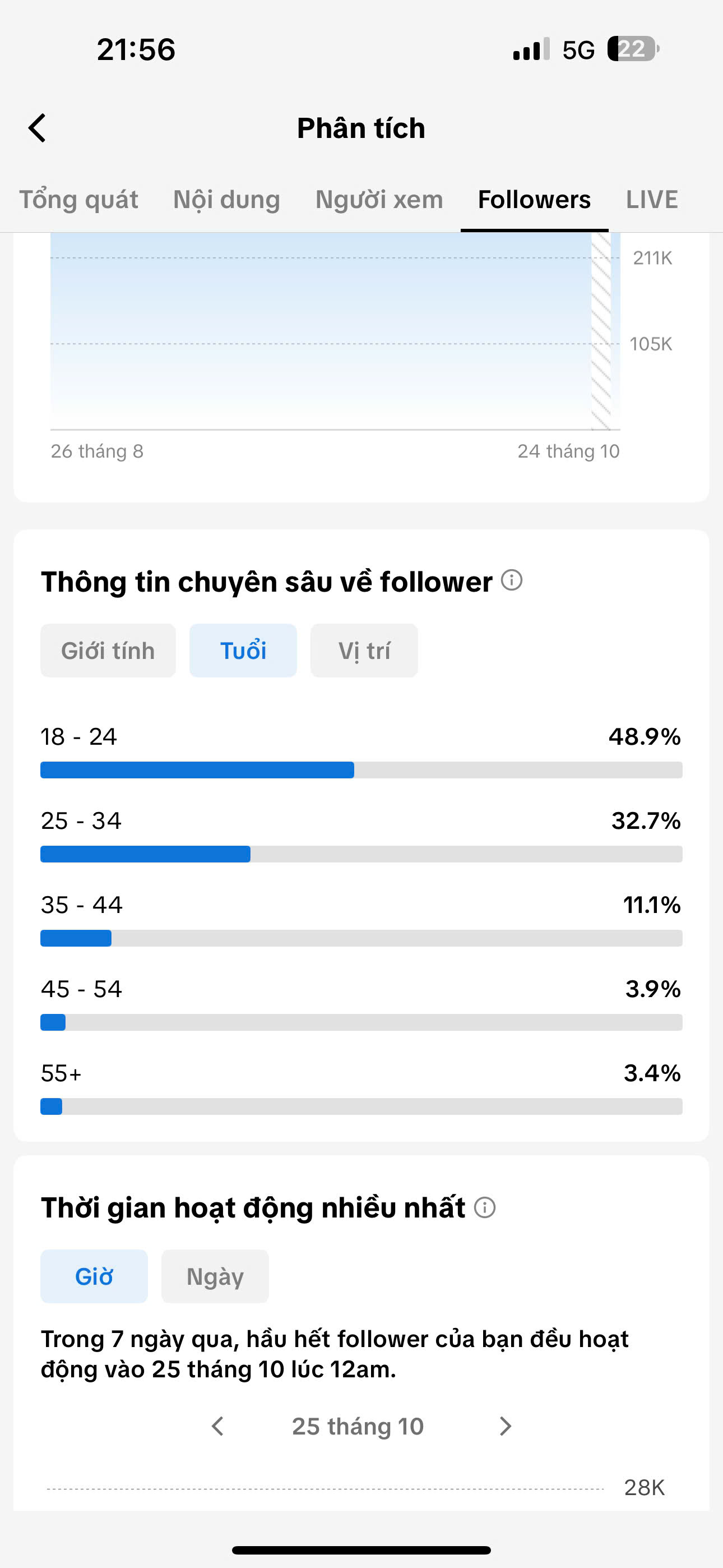Image resolution: width=723 pixels, height=1568 pixels.
Task: Select the Tuổi filter chip
Action: [243, 650]
